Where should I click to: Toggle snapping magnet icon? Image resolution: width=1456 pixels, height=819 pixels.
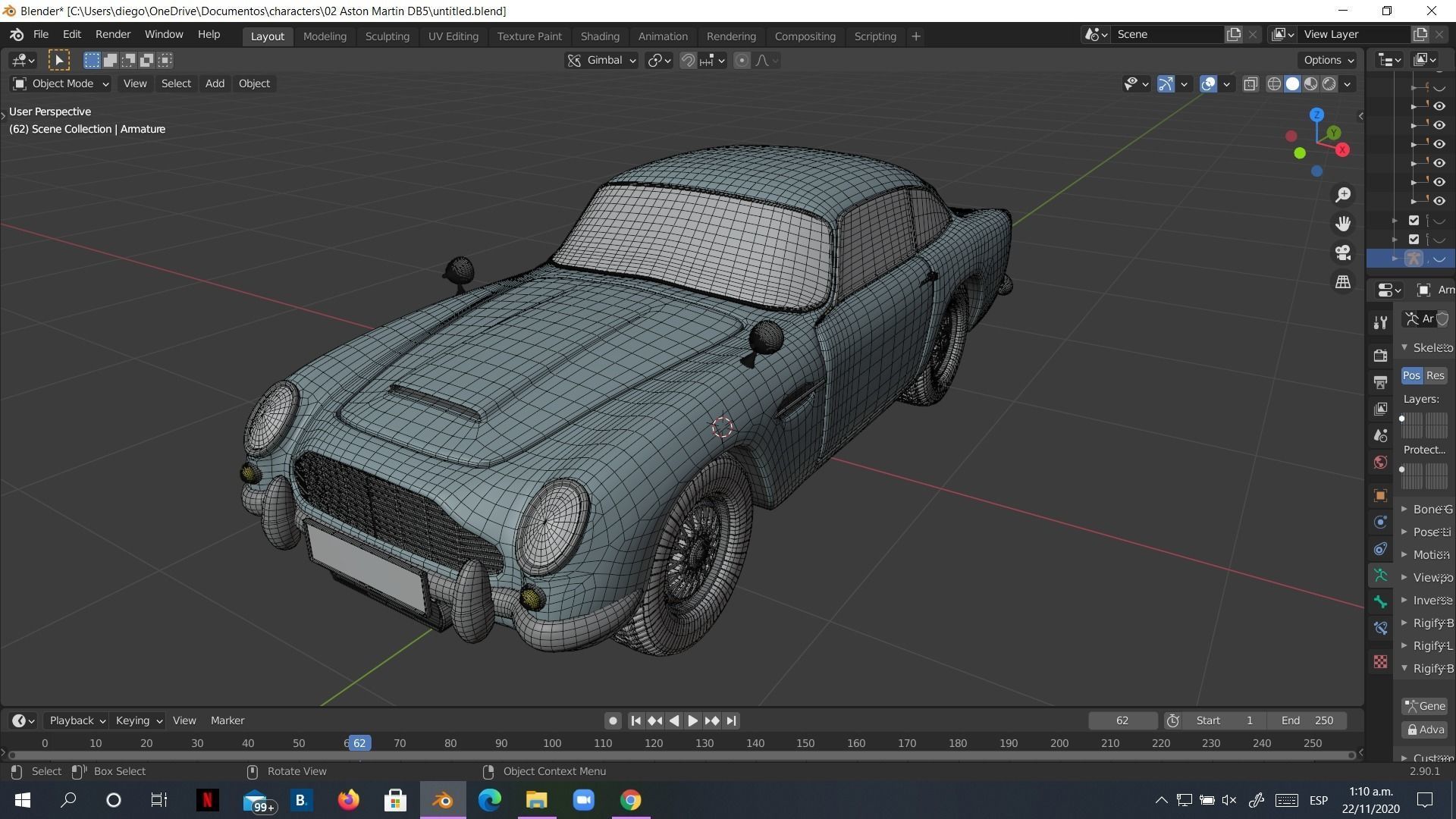[x=688, y=61]
